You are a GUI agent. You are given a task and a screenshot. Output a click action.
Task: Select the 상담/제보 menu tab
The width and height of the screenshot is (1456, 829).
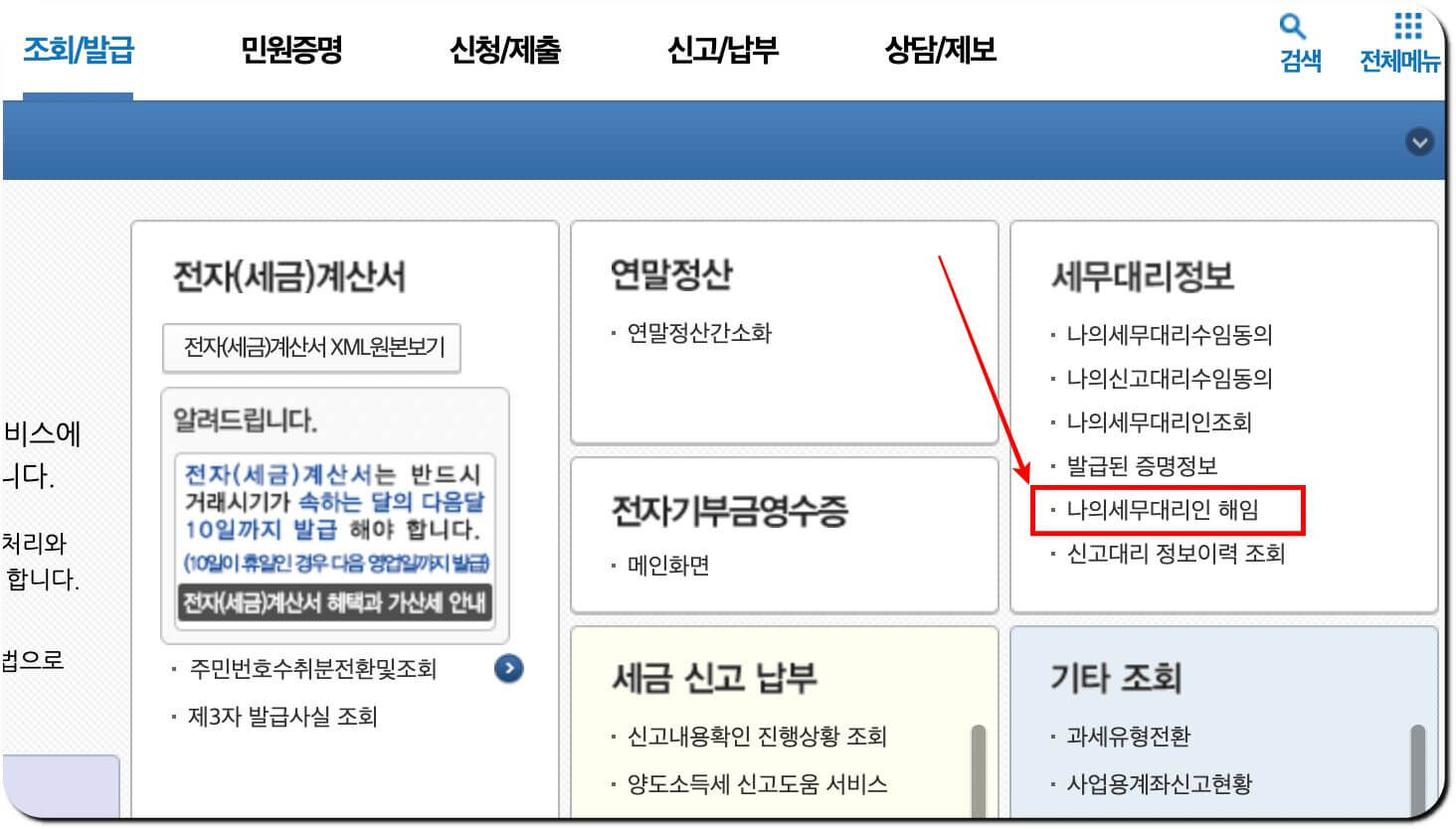[941, 50]
